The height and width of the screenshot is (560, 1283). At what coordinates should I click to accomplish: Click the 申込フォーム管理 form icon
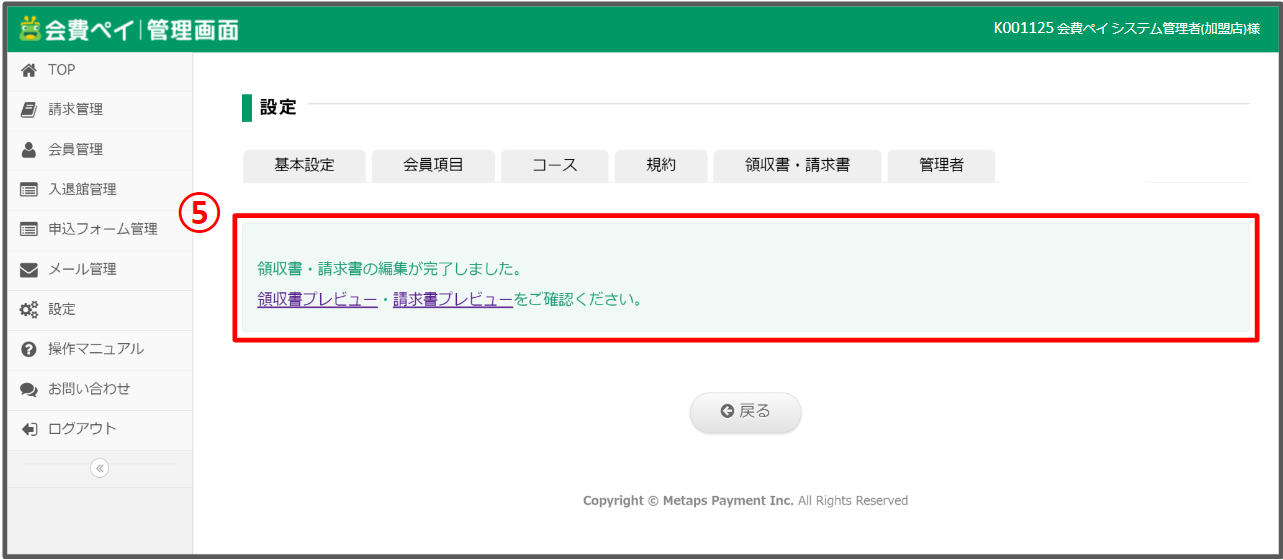[29, 230]
